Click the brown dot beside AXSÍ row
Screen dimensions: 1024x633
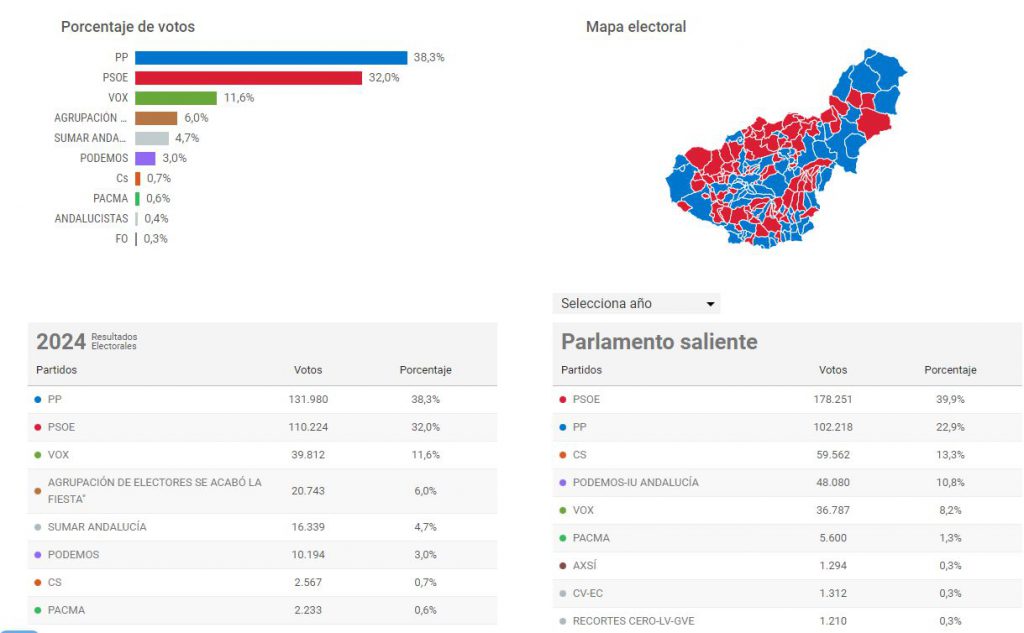(563, 566)
